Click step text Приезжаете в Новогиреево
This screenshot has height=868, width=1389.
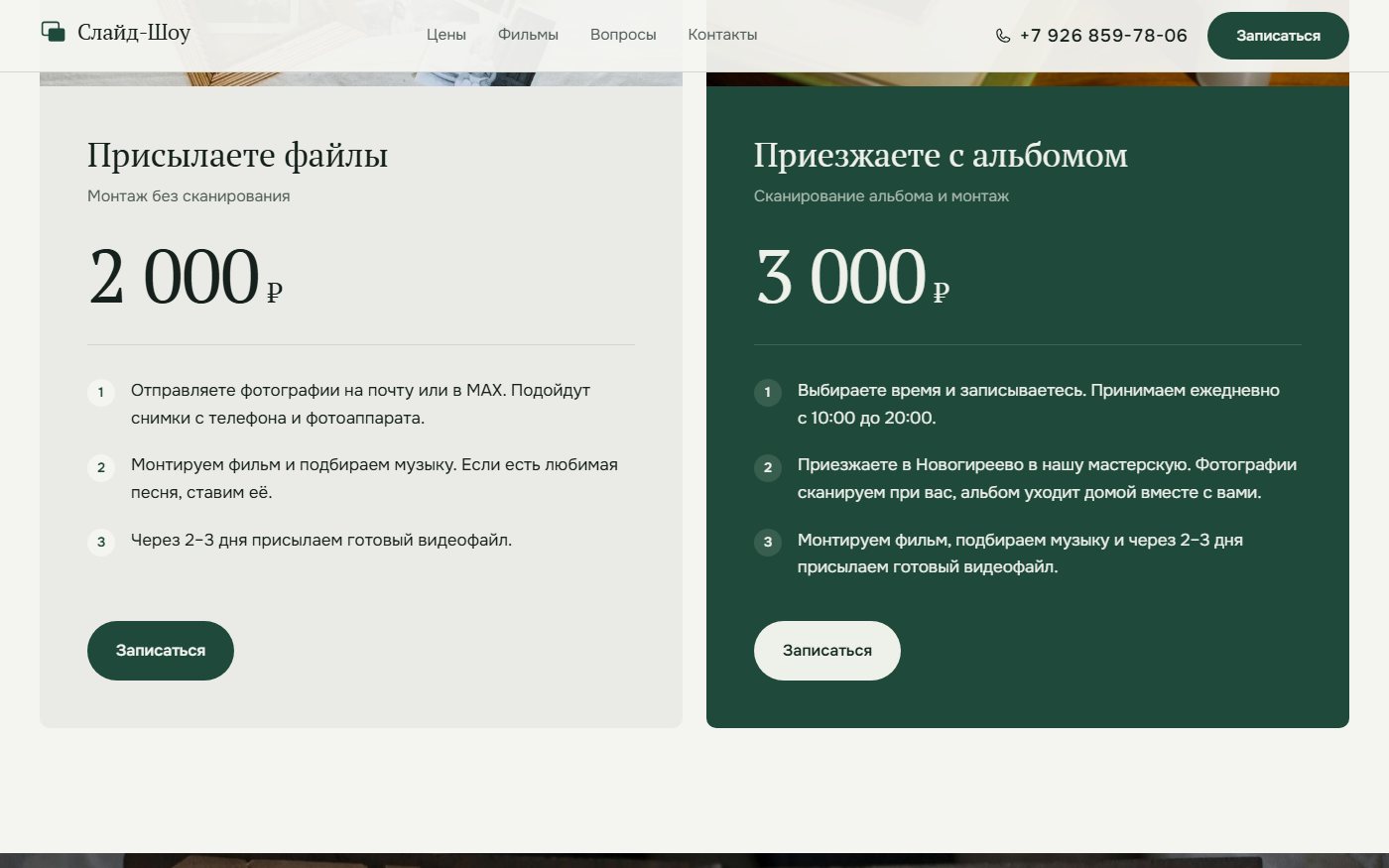click(1047, 478)
